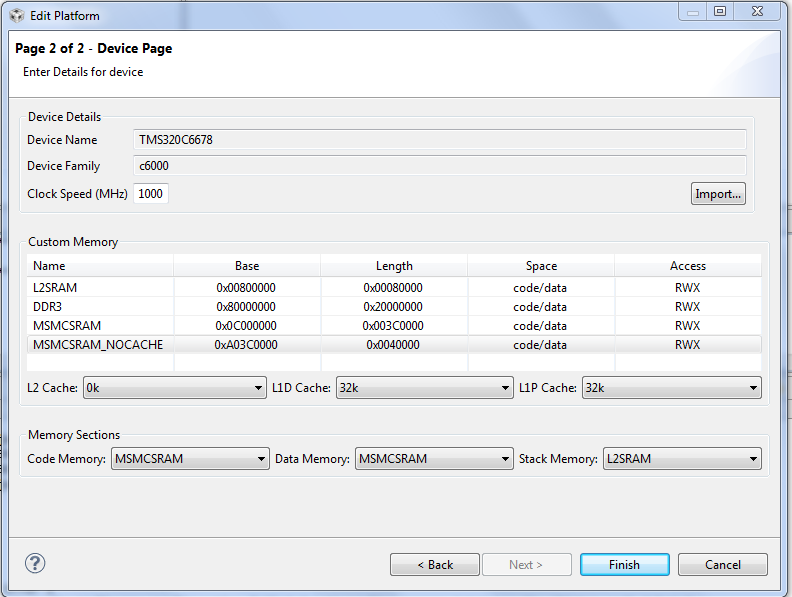Viewport: 792px width, 597px height.
Task: Open the Stack Memory dropdown
Action: pos(682,459)
